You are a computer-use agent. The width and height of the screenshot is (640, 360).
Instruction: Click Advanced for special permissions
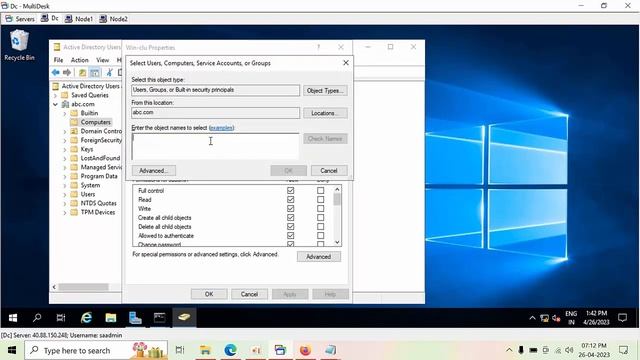[319, 257]
